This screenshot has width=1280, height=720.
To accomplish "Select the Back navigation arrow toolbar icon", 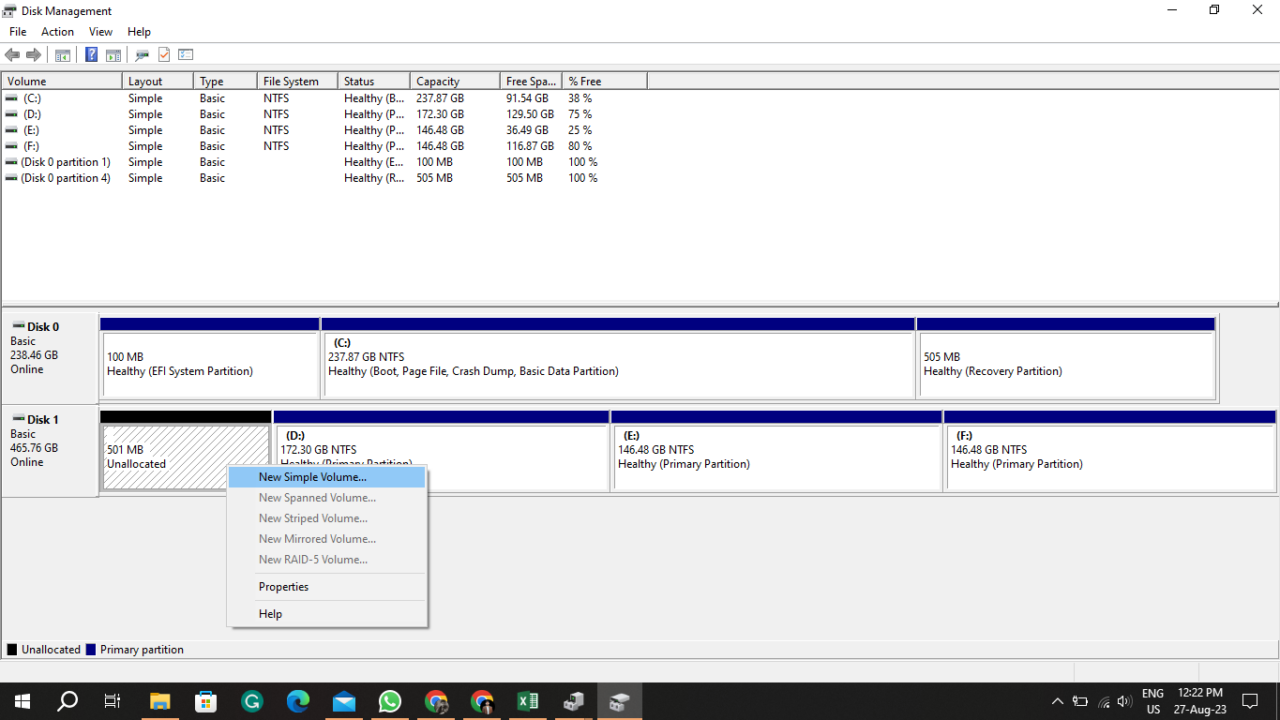I will pyautogui.click(x=12, y=54).
